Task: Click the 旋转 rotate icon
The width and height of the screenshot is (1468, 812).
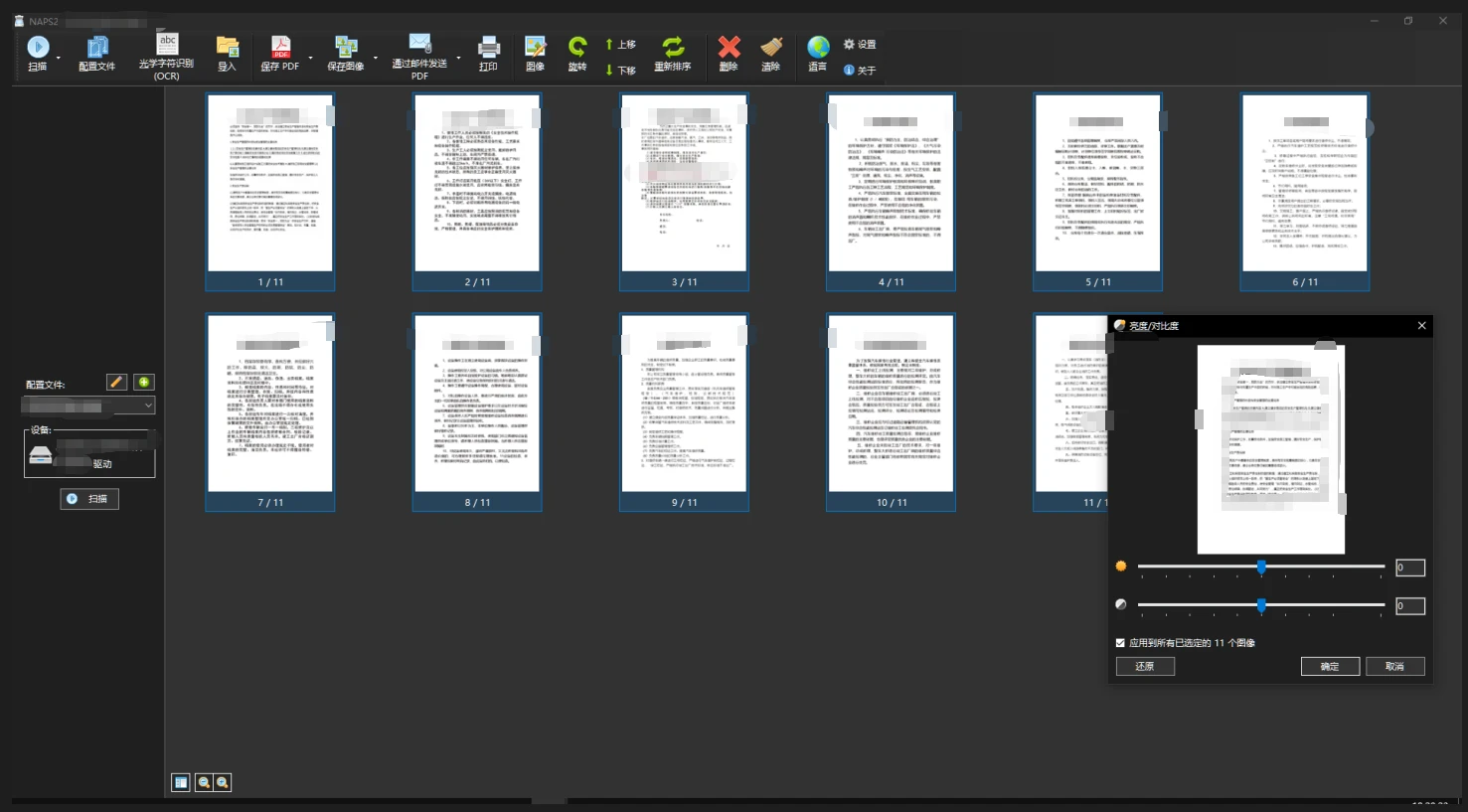Action: click(577, 48)
